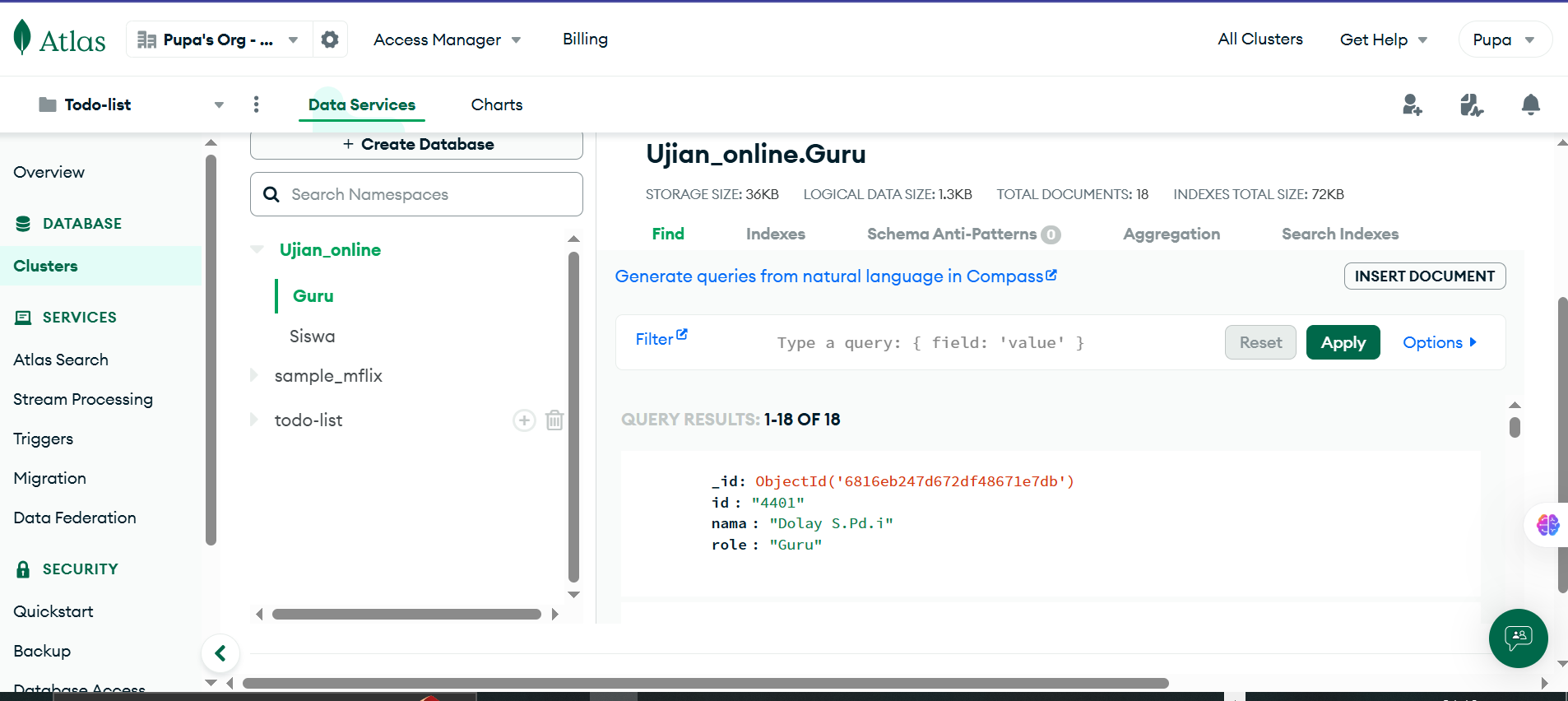Click the project activity feed icon
1568x701 pixels.
(1471, 104)
